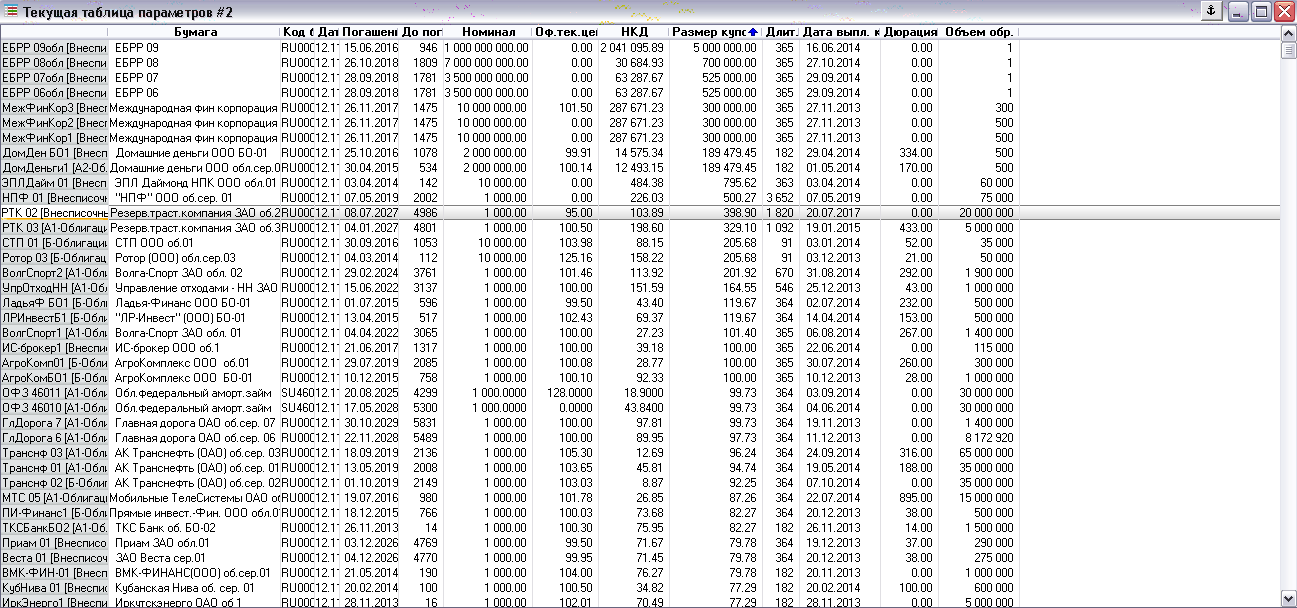Screen dimensions: 1297x608
Task: Click the scrollbar up arrow
Action: coord(1289,33)
